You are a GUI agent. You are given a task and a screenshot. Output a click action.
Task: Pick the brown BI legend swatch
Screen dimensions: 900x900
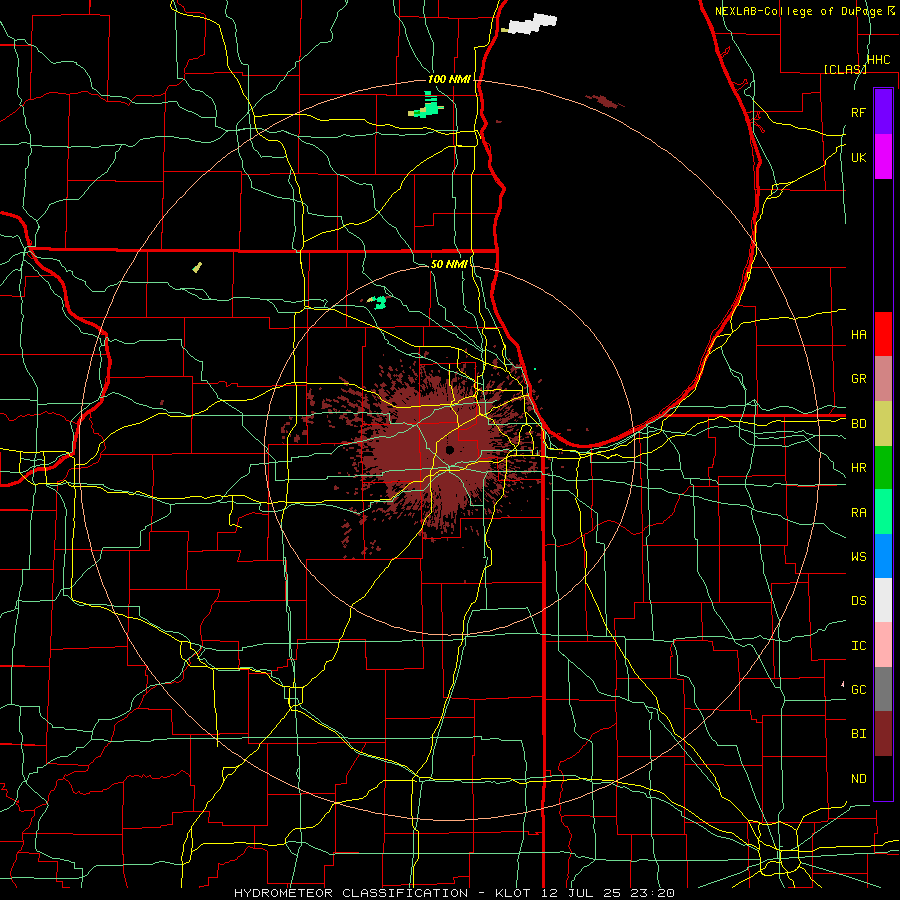coord(883,734)
